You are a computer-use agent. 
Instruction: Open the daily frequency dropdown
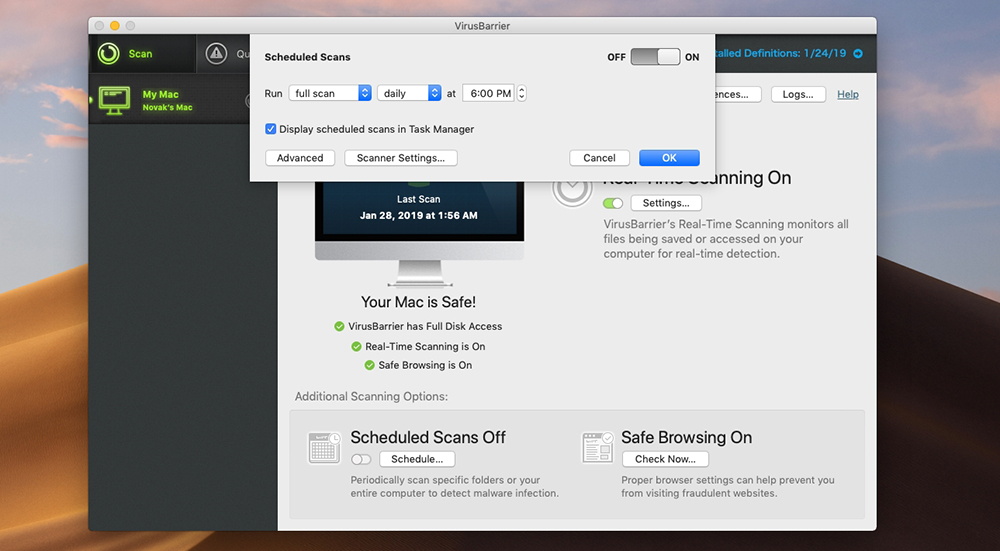[x=409, y=93]
